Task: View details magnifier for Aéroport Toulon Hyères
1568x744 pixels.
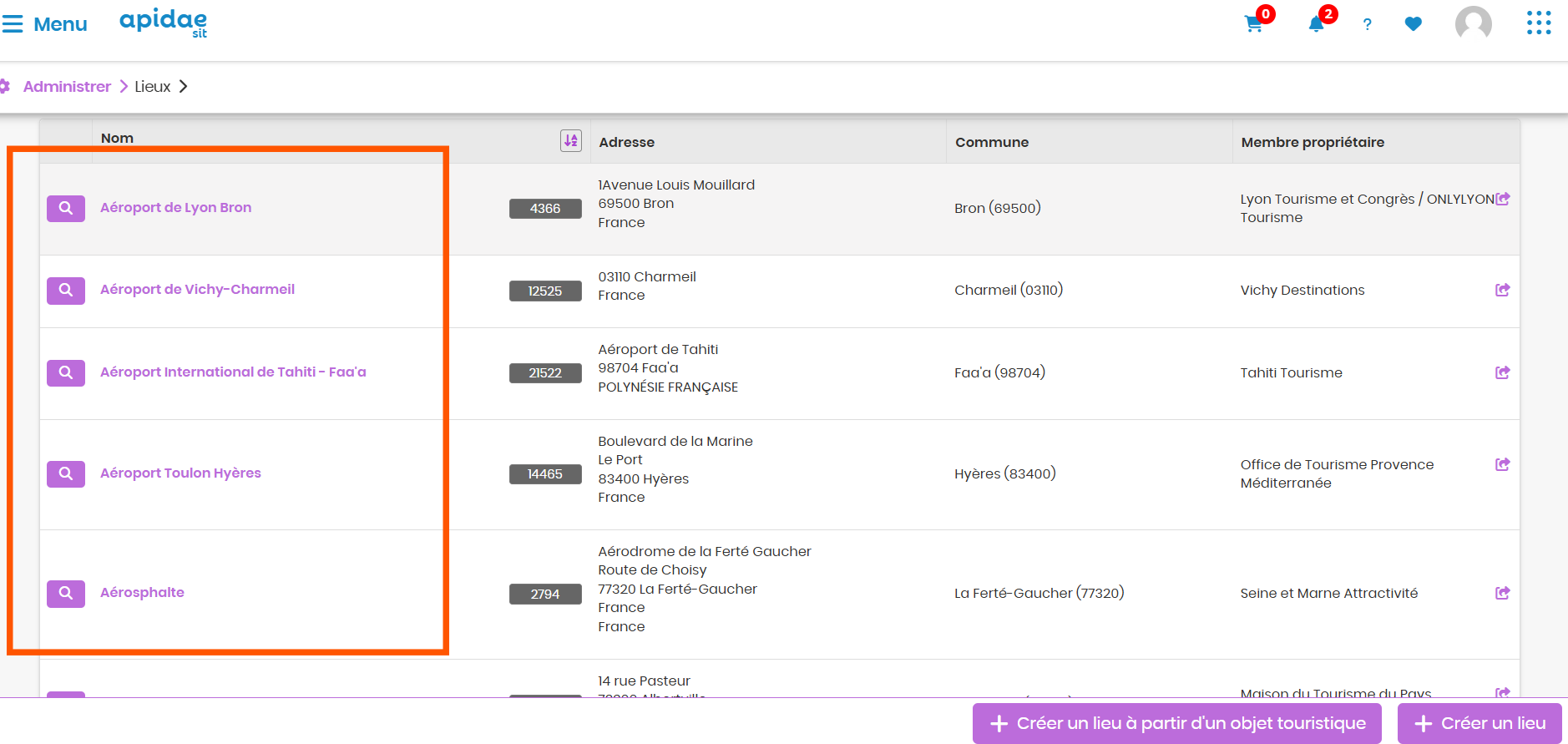Action: click(x=66, y=473)
